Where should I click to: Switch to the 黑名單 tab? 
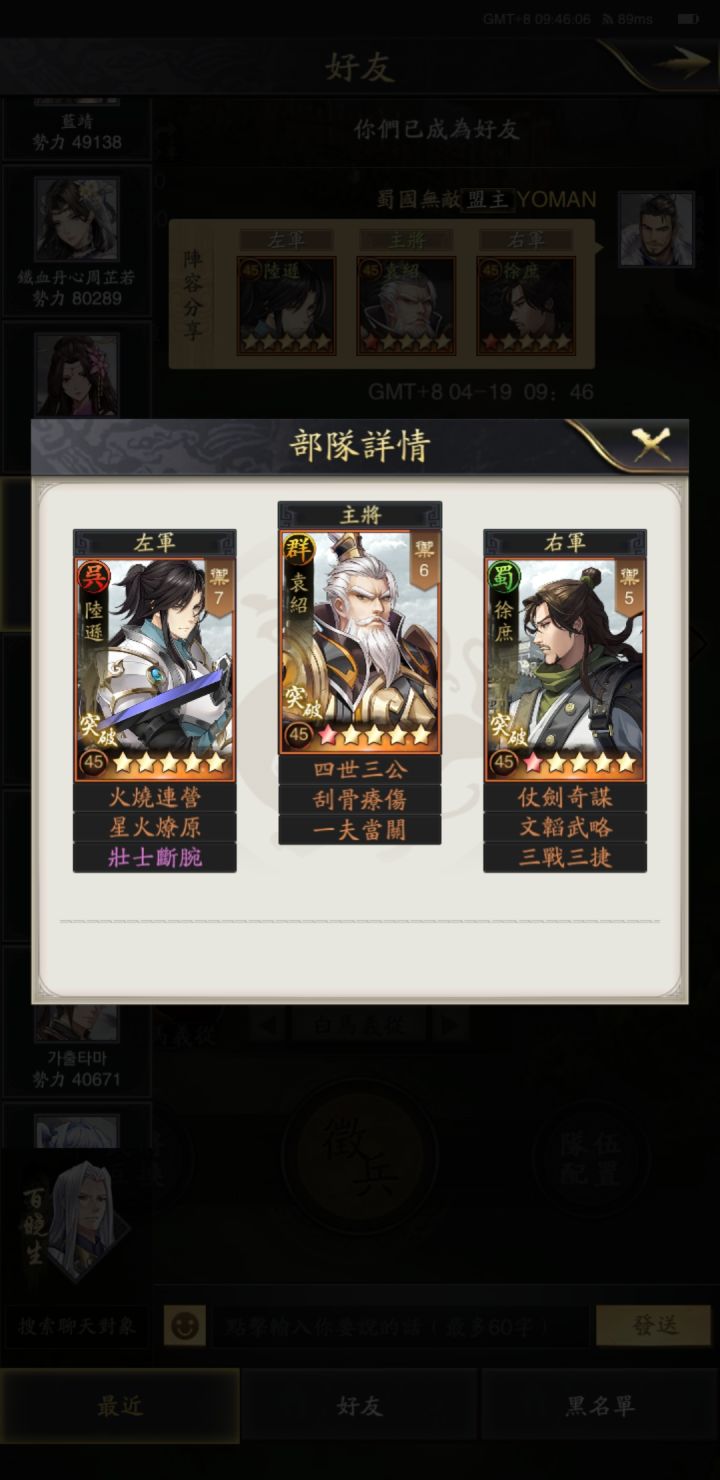pos(600,1406)
